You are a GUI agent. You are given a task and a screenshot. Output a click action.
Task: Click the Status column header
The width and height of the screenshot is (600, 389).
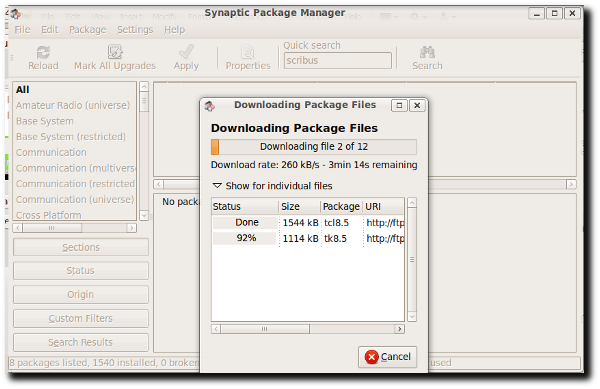245,207
